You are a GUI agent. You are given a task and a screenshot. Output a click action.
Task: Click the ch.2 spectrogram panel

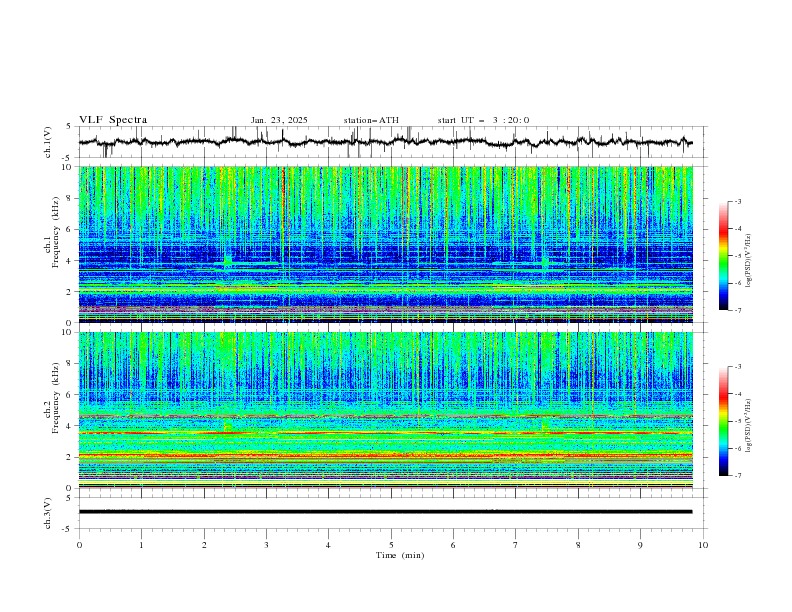click(385, 410)
